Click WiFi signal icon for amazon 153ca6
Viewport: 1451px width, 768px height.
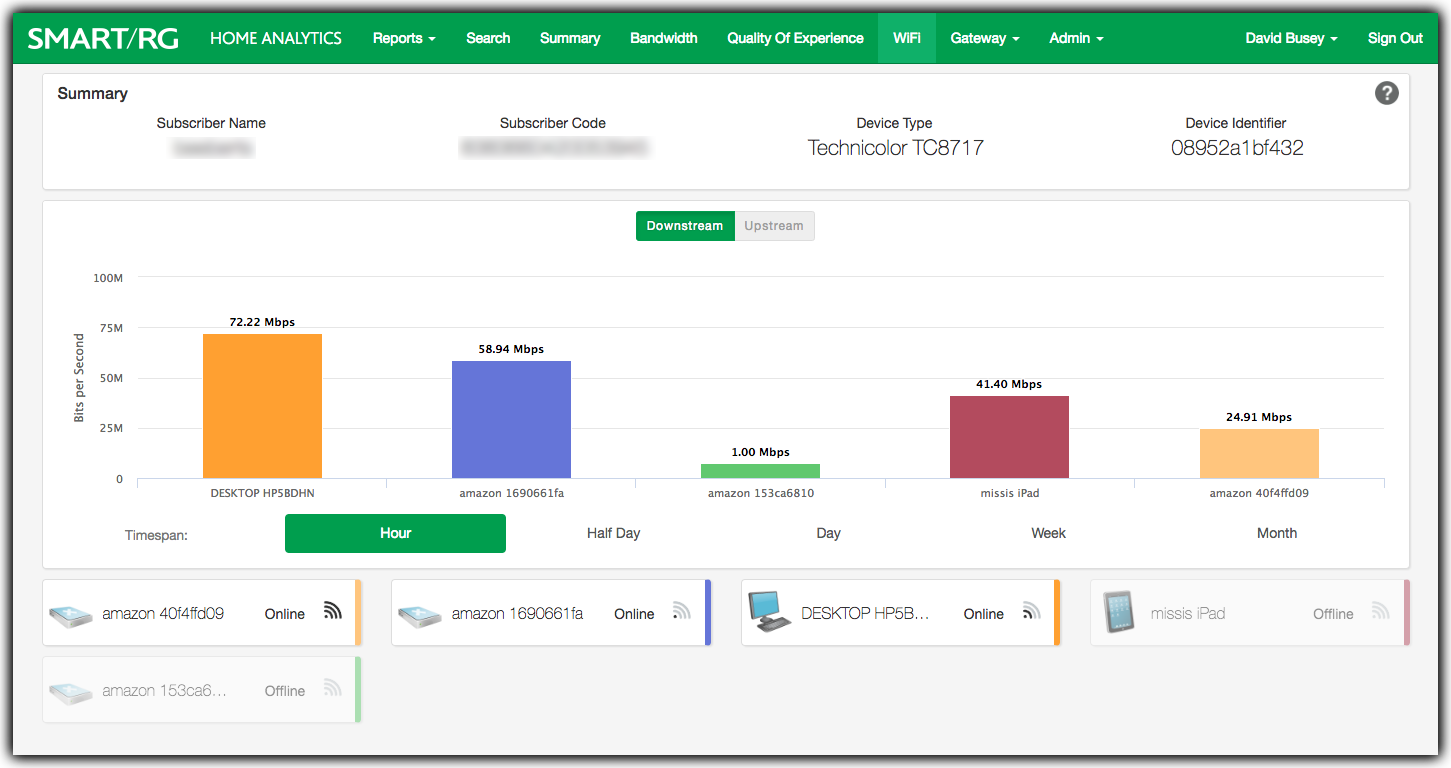point(333,688)
